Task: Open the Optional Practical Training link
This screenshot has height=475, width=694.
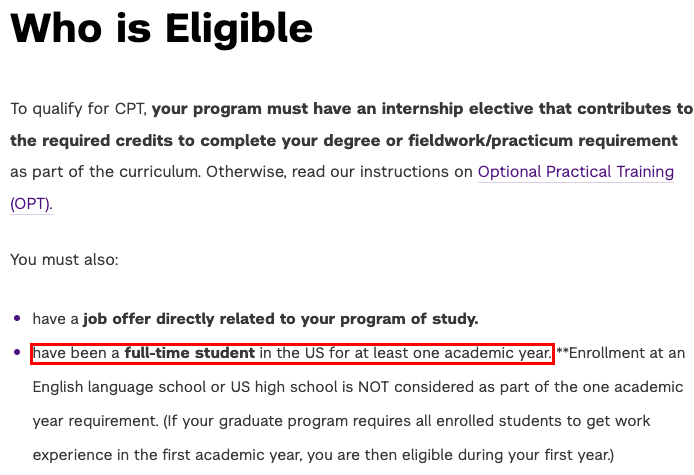Action: 575,172
